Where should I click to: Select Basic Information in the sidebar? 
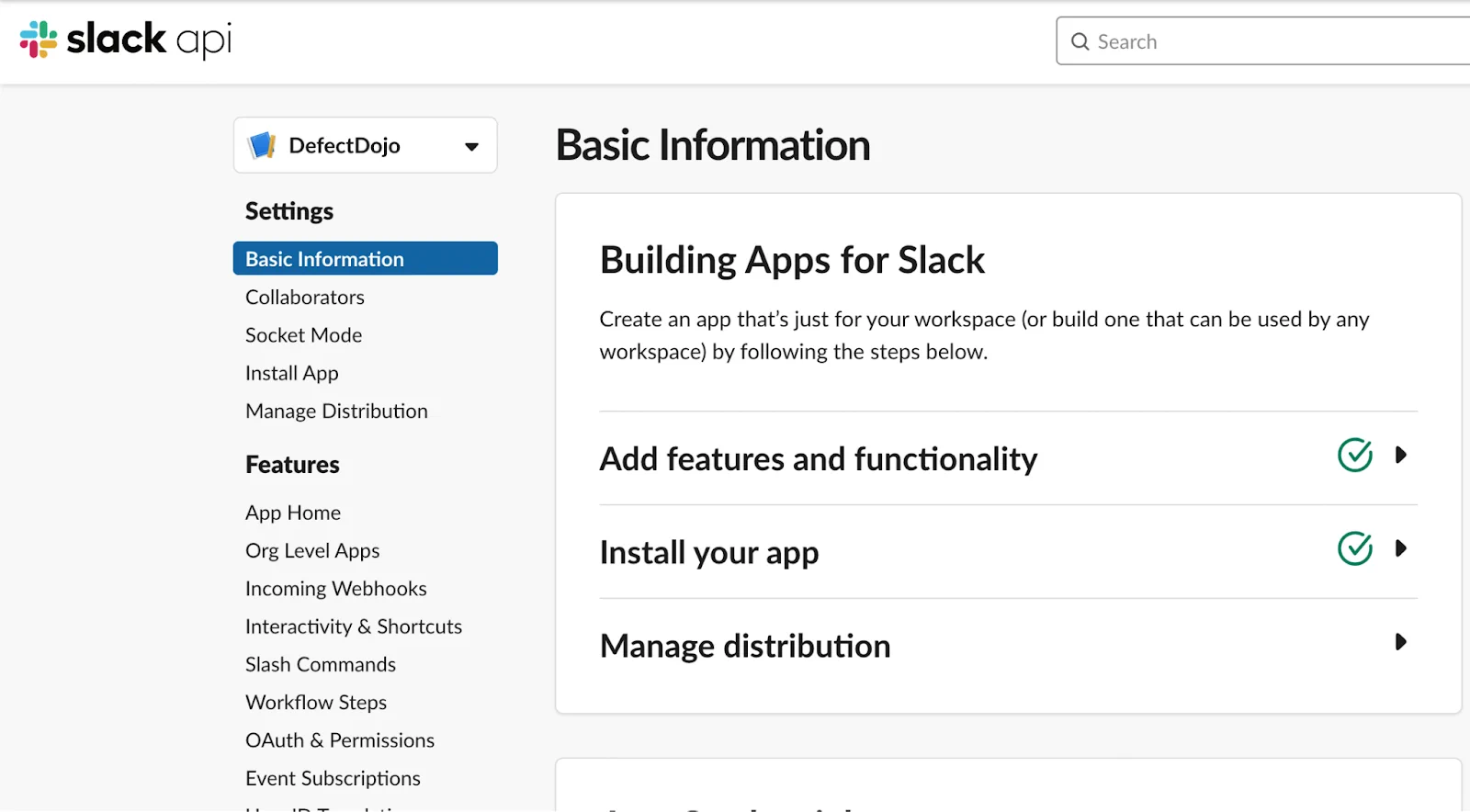coord(324,259)
